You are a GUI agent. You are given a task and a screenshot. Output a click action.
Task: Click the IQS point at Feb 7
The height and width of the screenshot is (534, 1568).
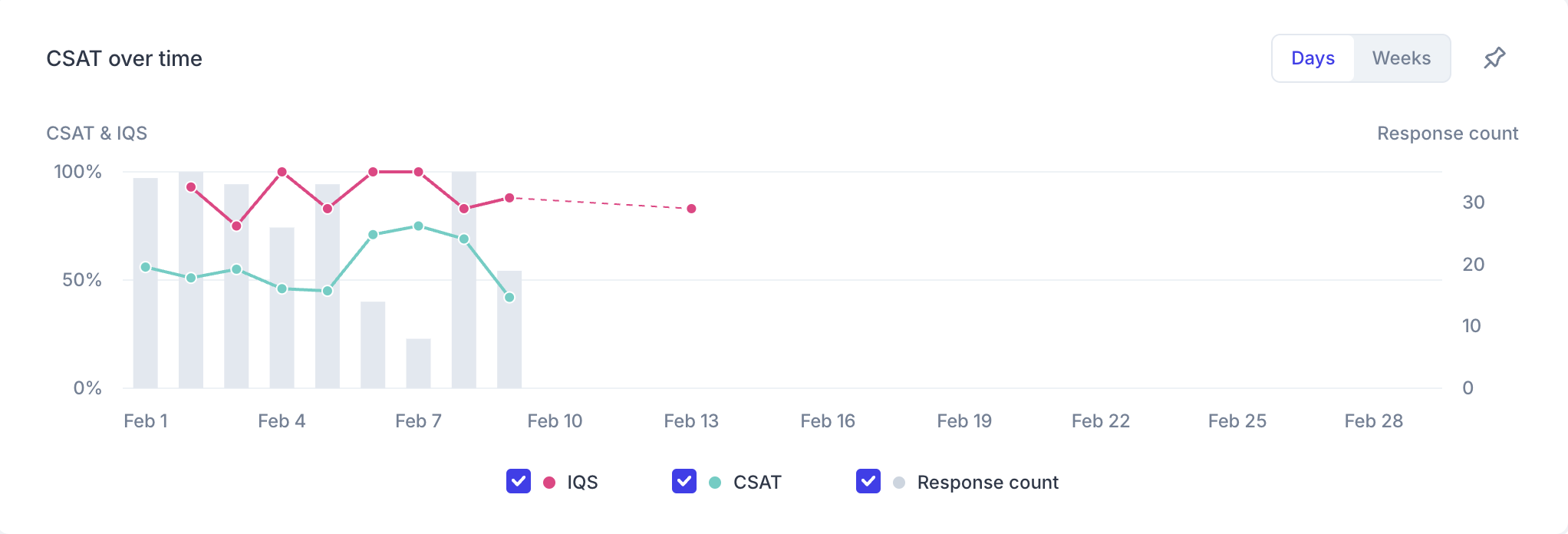tap(418, 172)
